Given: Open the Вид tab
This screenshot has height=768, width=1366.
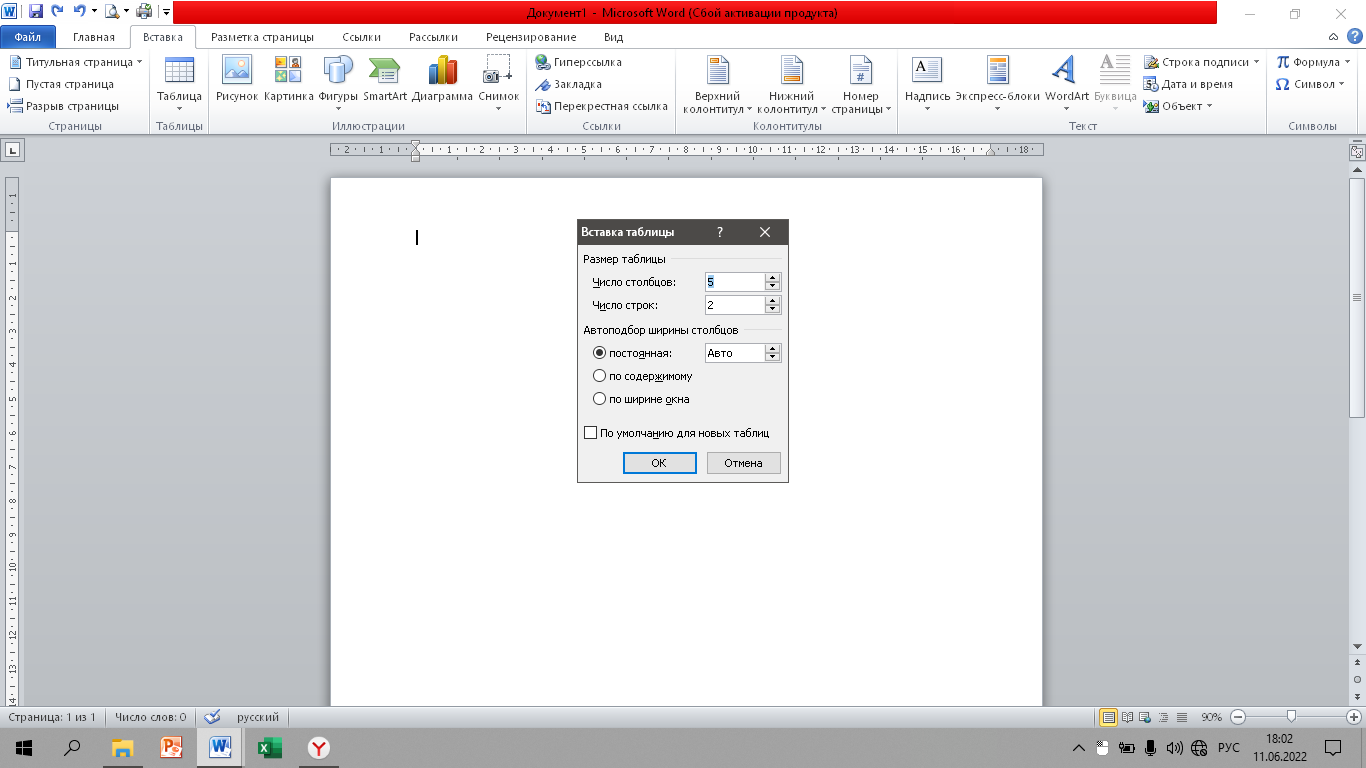Looking at the screenshot, I should 614,37.
